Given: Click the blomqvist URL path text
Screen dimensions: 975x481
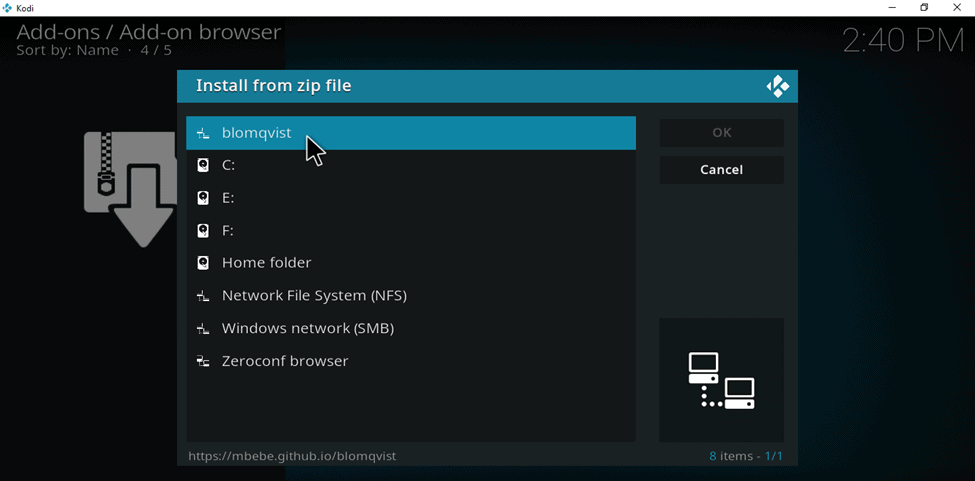Looking at the screenshot, I should [292, 456].
